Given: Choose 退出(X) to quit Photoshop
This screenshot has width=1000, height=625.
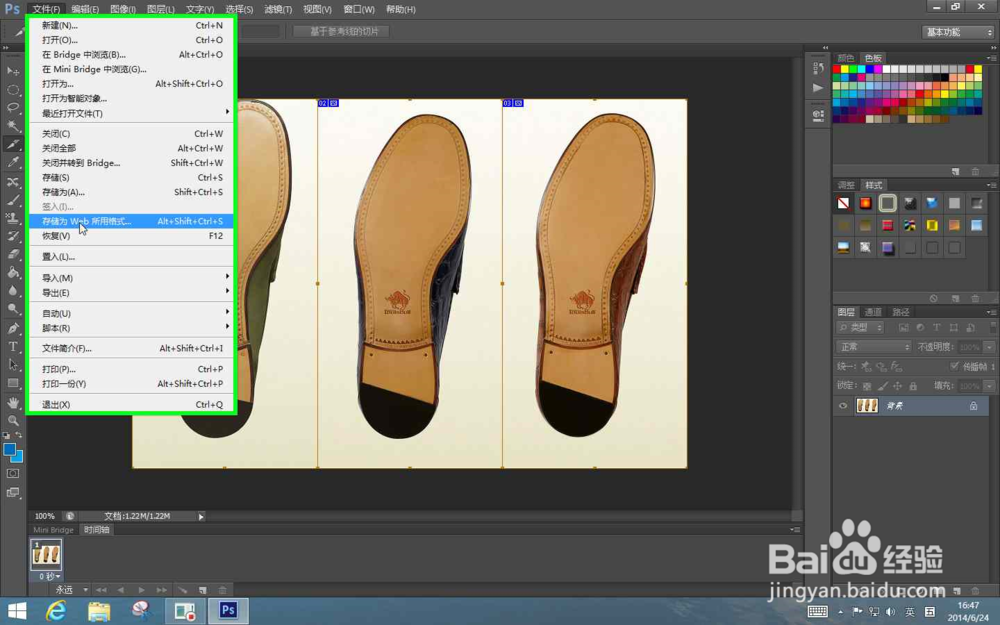Looking at the screenshot, I should (131, 404).
